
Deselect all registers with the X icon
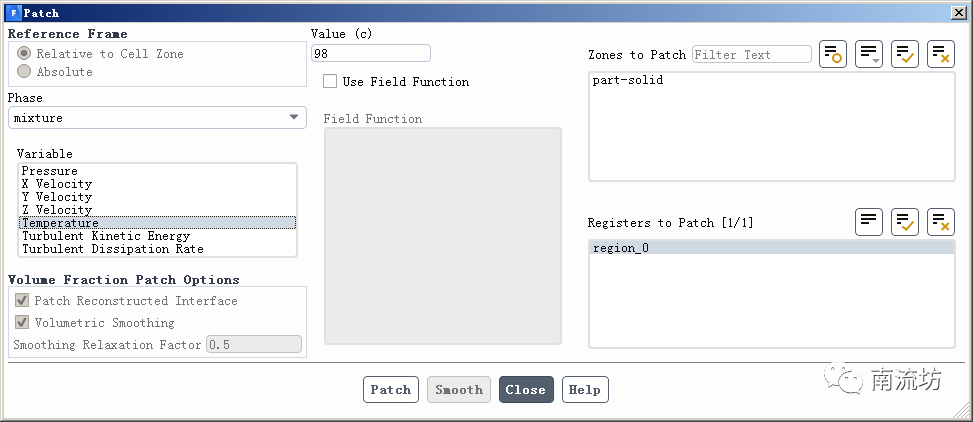941,221
